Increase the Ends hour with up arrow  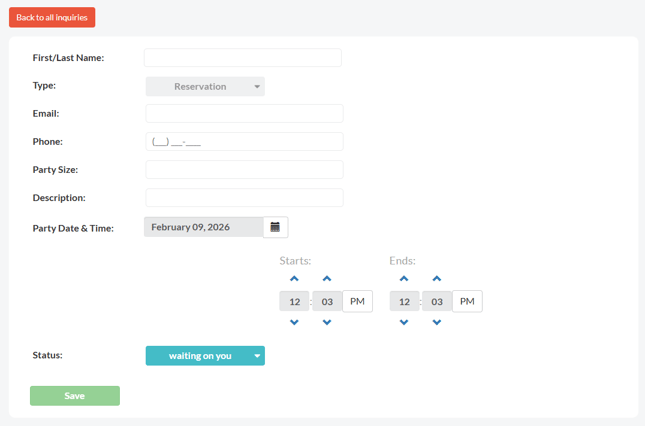tap(404, 279)
